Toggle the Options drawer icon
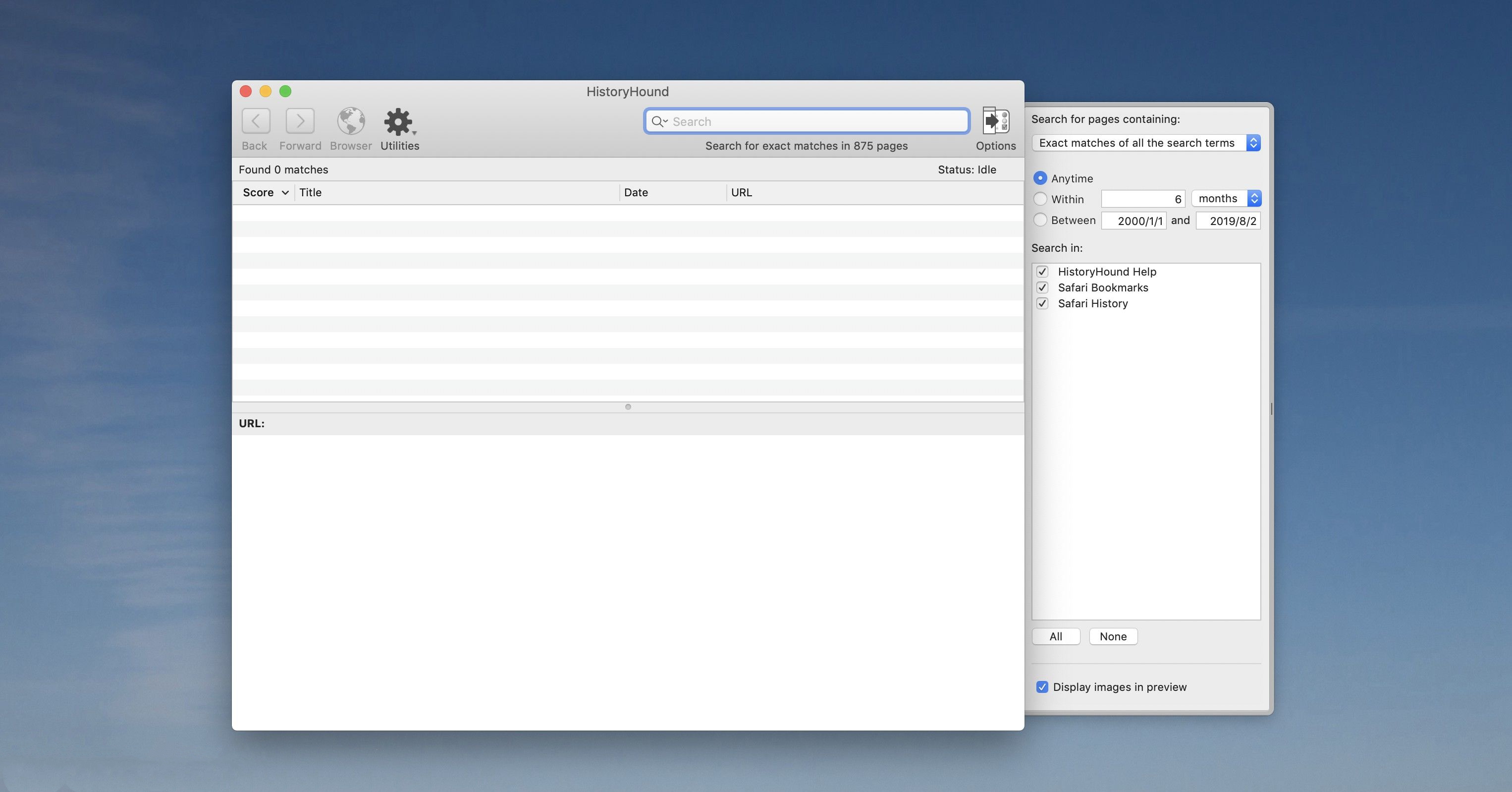 pos(996,121)
